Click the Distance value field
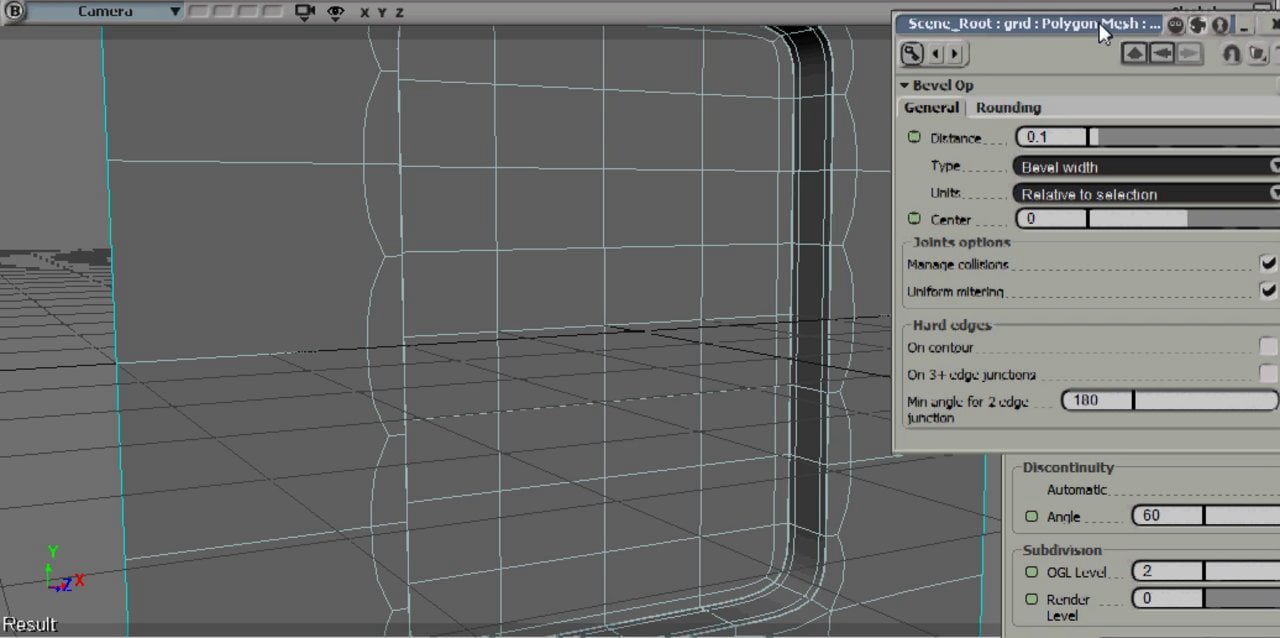The height and width of the screenshot is (638, 1280). [1051, 137]
